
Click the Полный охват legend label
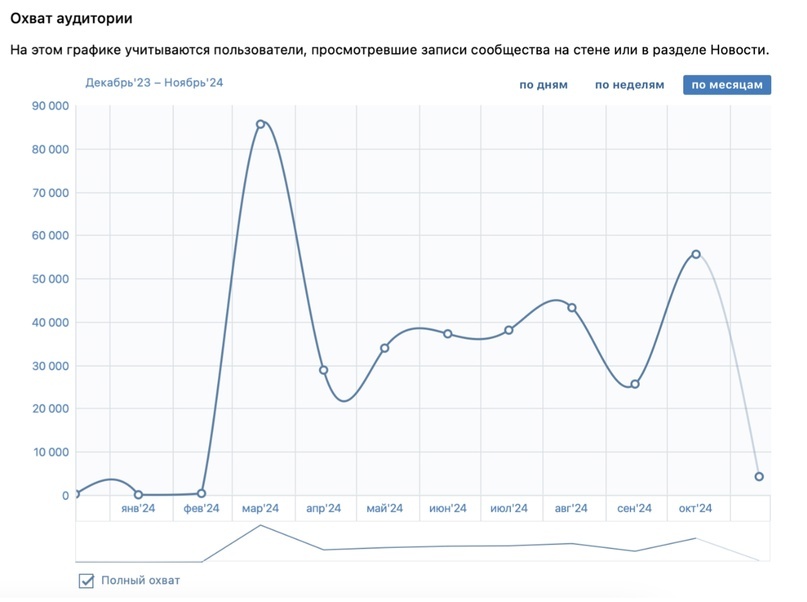(x=140, y=580)
